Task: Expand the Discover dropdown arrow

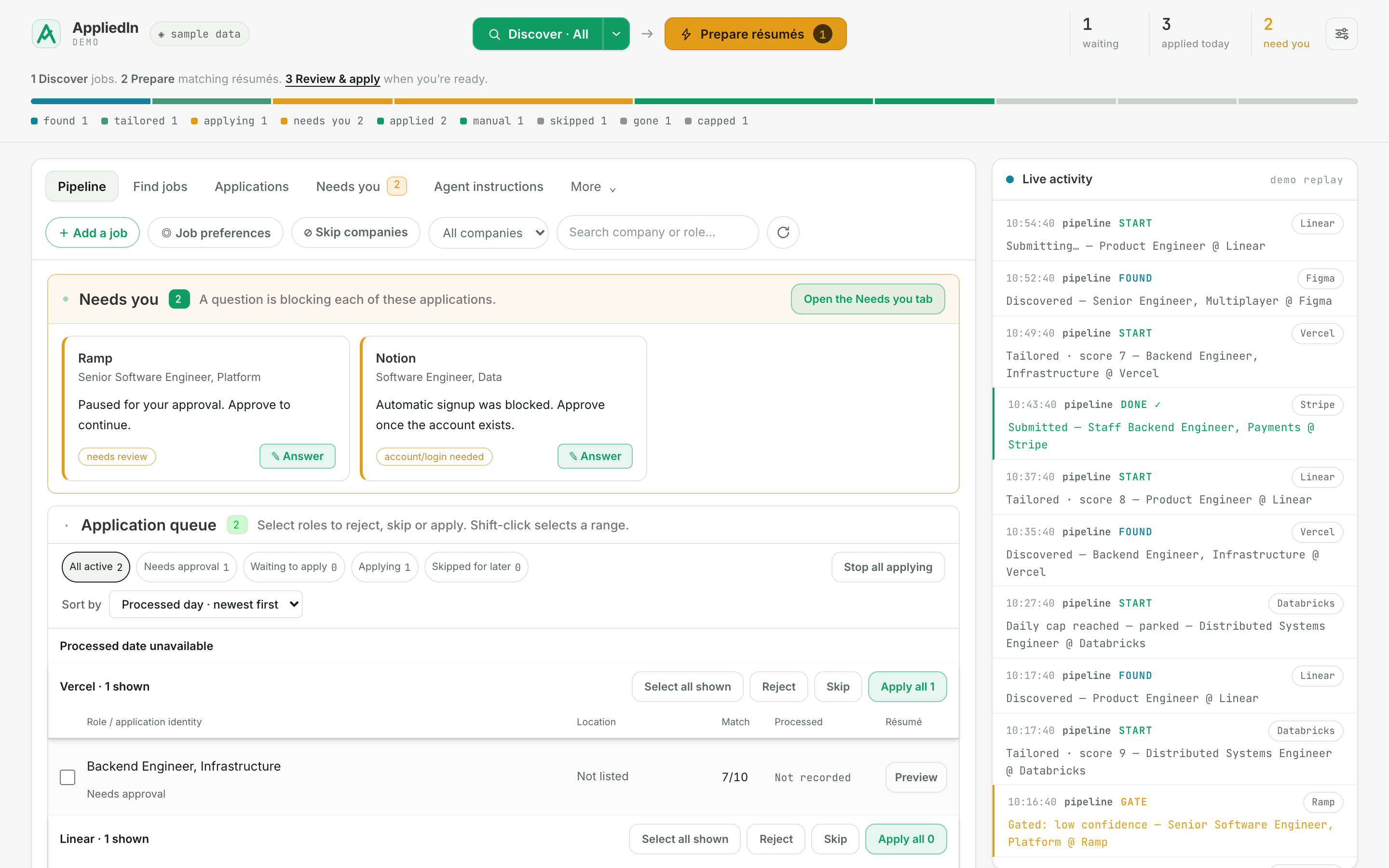Action: 616,34
